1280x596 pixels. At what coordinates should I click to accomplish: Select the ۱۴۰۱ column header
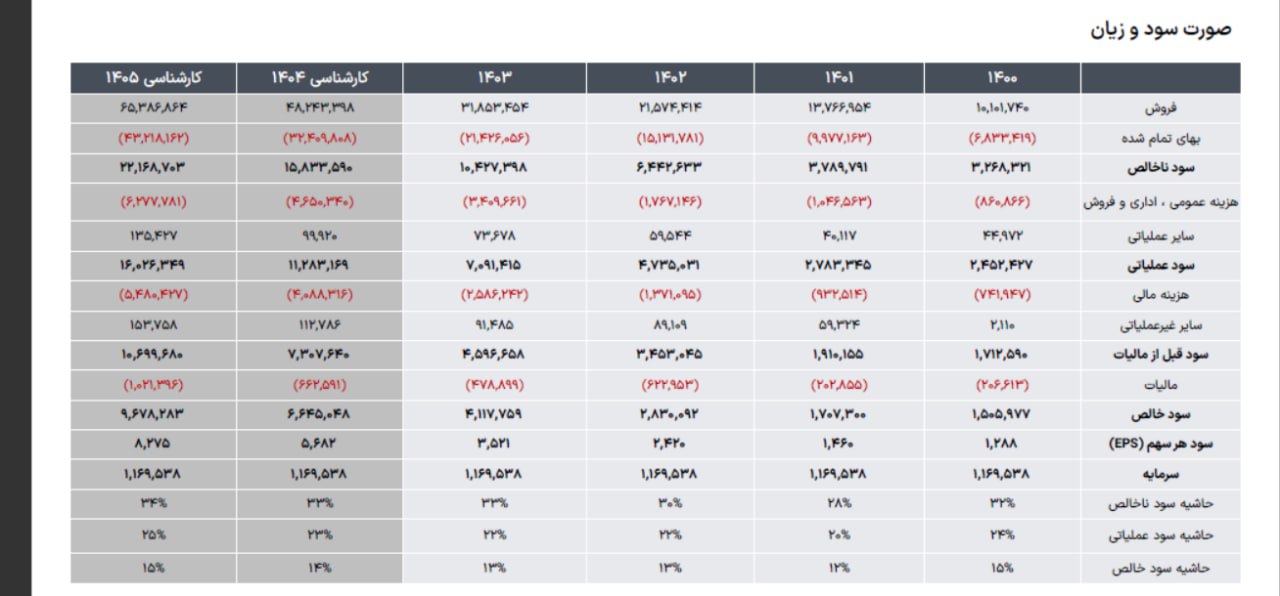pos(839,78)
